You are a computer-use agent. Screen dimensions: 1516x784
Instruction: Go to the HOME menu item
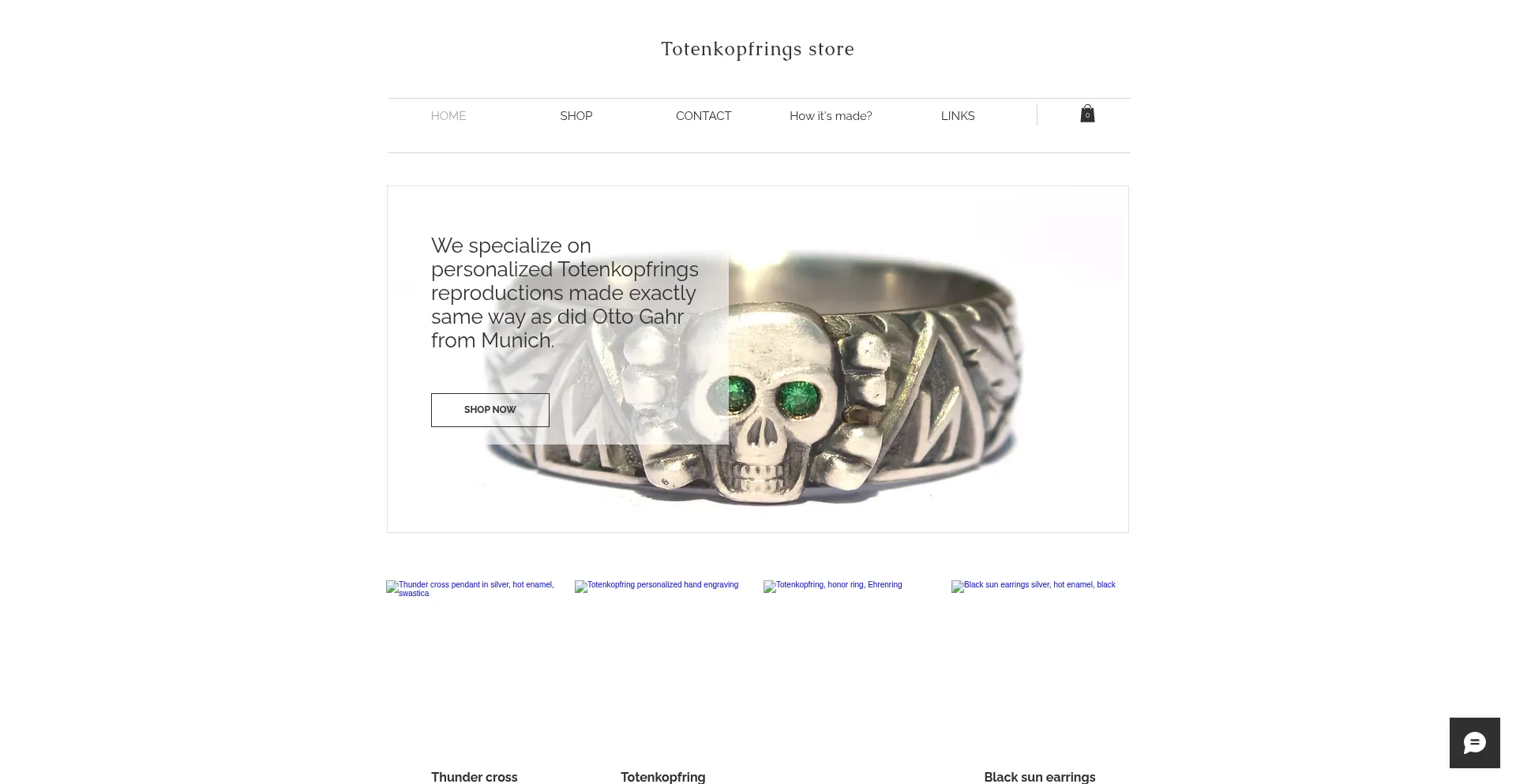pyautogui.click(x=448, y=116)
